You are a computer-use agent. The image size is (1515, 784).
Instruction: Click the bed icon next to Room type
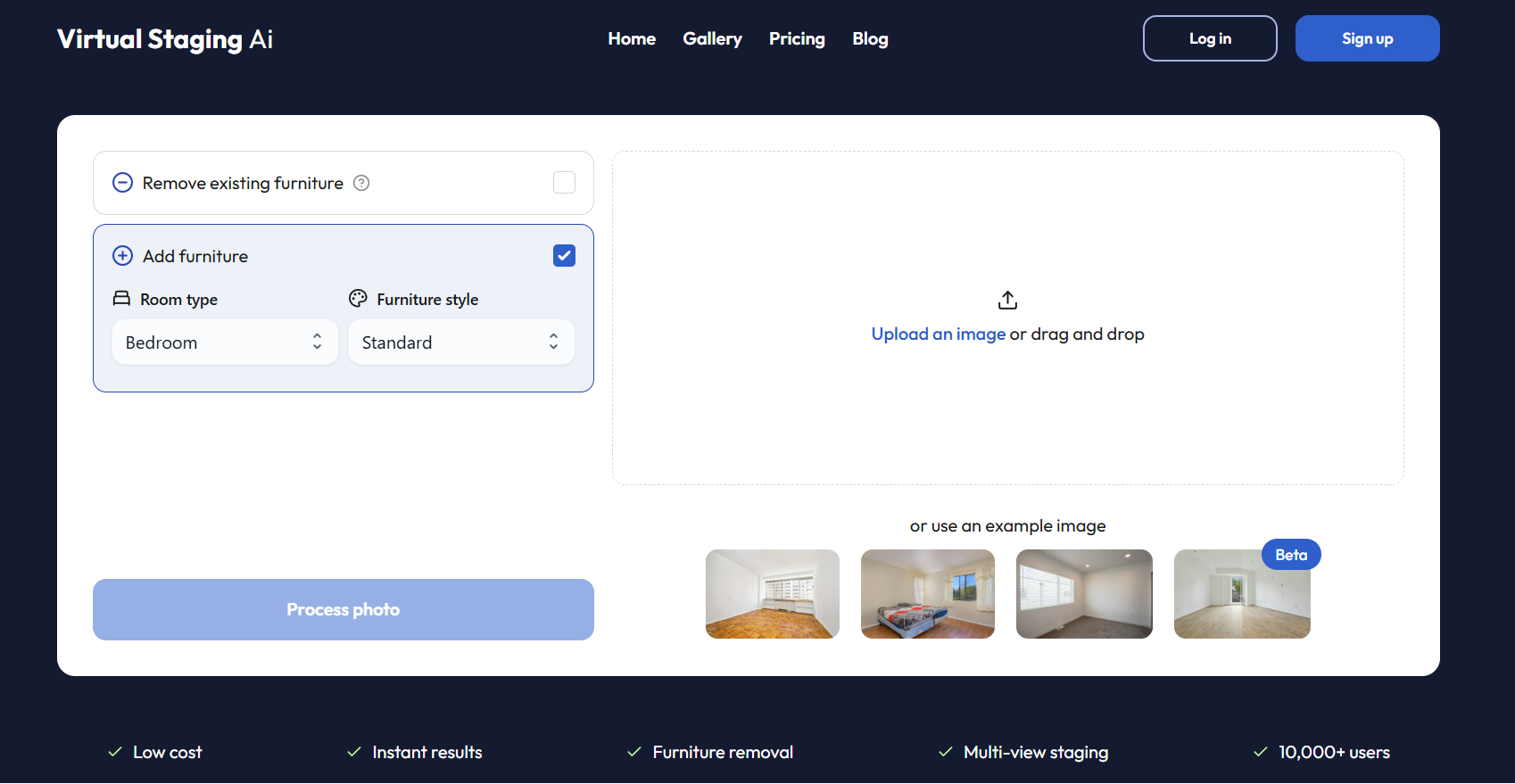pyautogui.click(x=121, y=299)
